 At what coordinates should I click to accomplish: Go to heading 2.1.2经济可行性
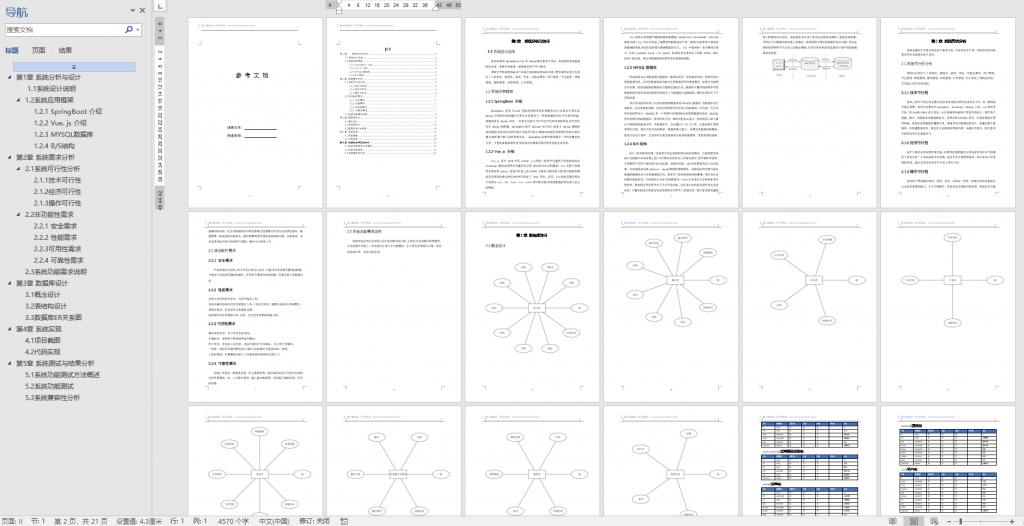pos(57,191)
